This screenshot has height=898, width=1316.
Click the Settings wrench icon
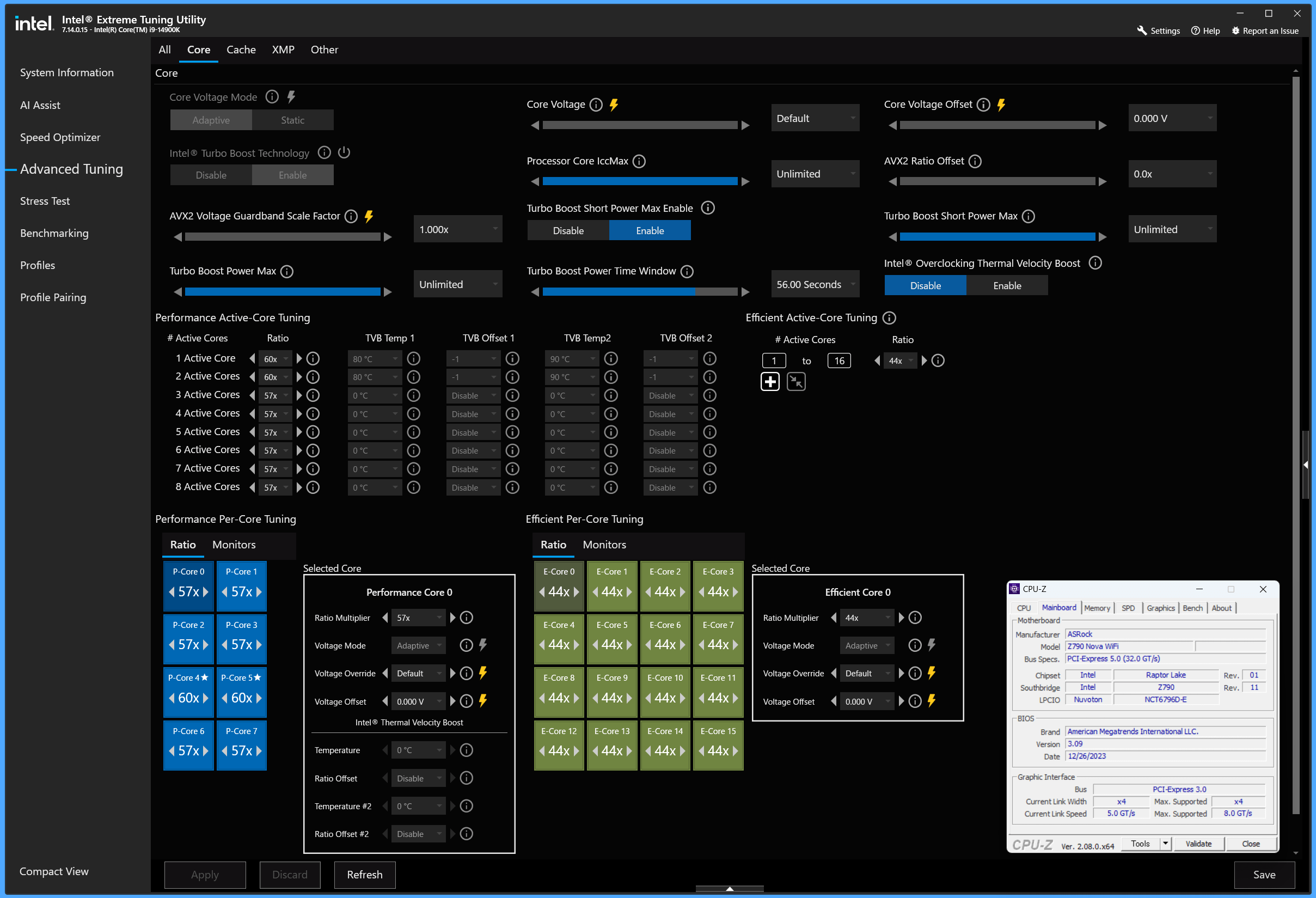1142,30
